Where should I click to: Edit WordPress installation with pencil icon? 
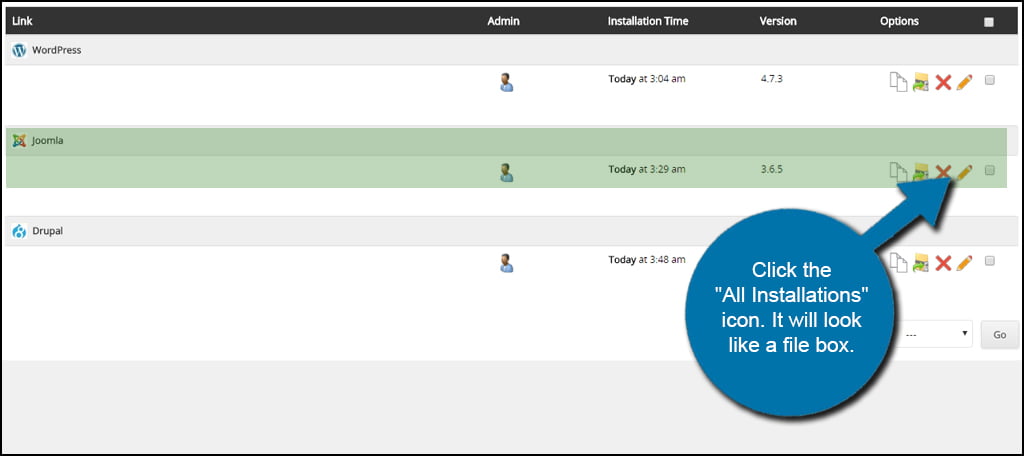click(964, 82)
